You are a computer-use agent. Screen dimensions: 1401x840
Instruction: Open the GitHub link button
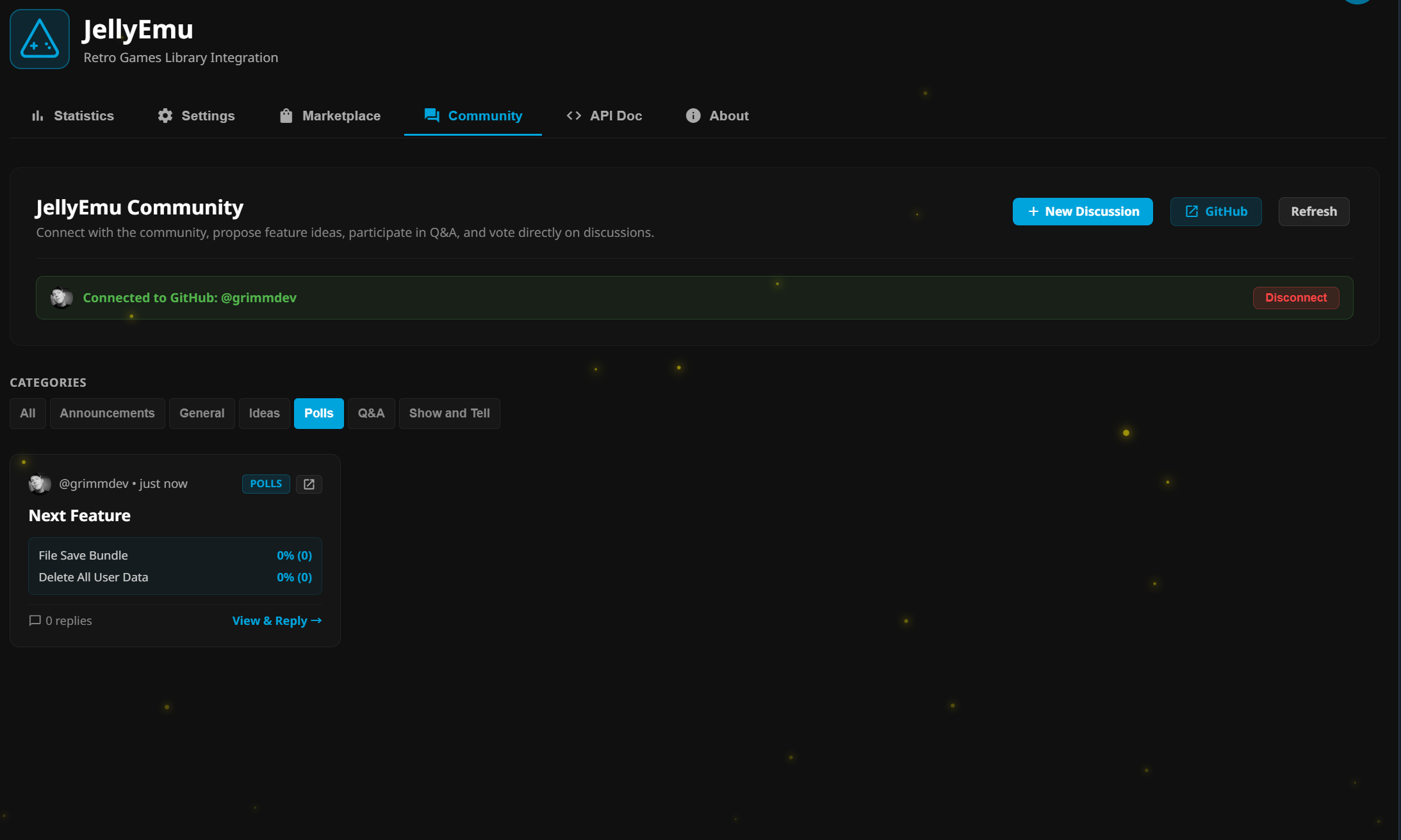tap(1216, 212)
